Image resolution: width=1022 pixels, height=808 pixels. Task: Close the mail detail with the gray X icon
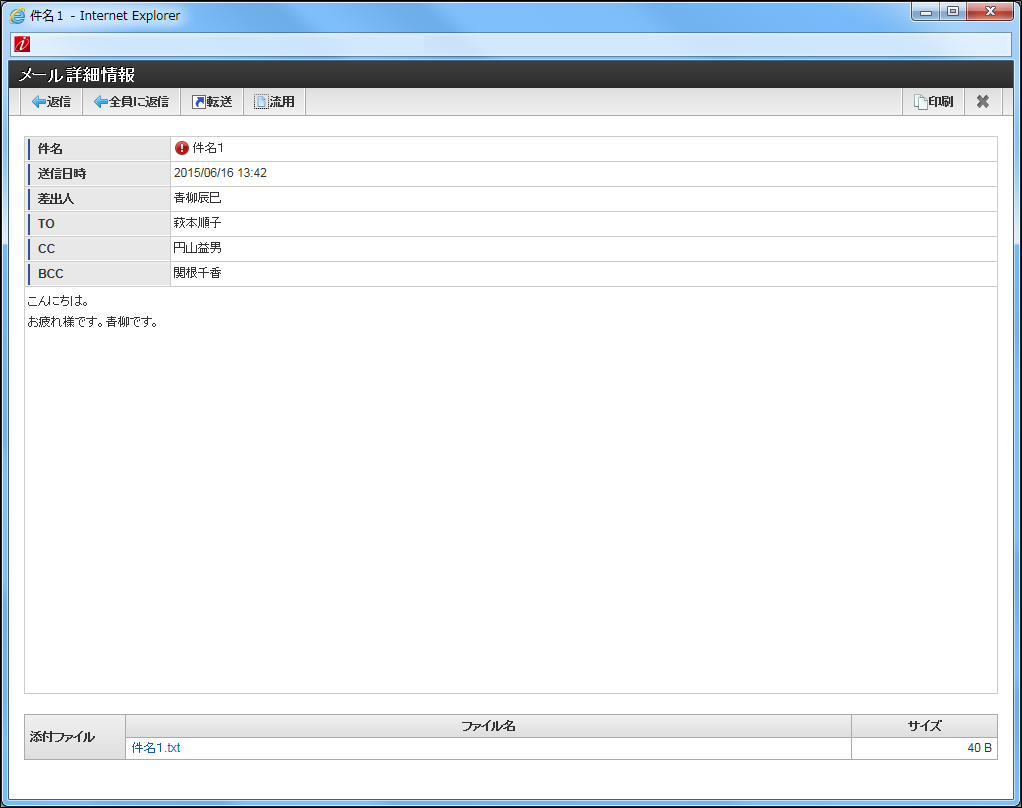point(982,102)
